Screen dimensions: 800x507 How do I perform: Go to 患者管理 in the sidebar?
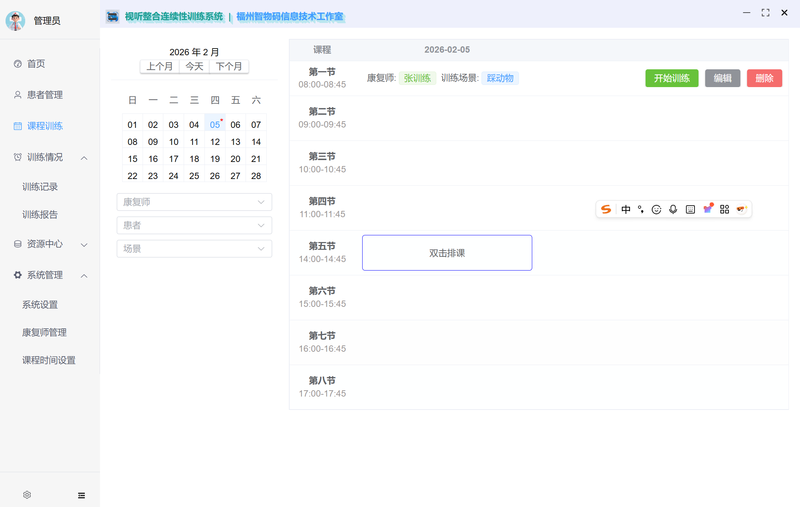45,95
